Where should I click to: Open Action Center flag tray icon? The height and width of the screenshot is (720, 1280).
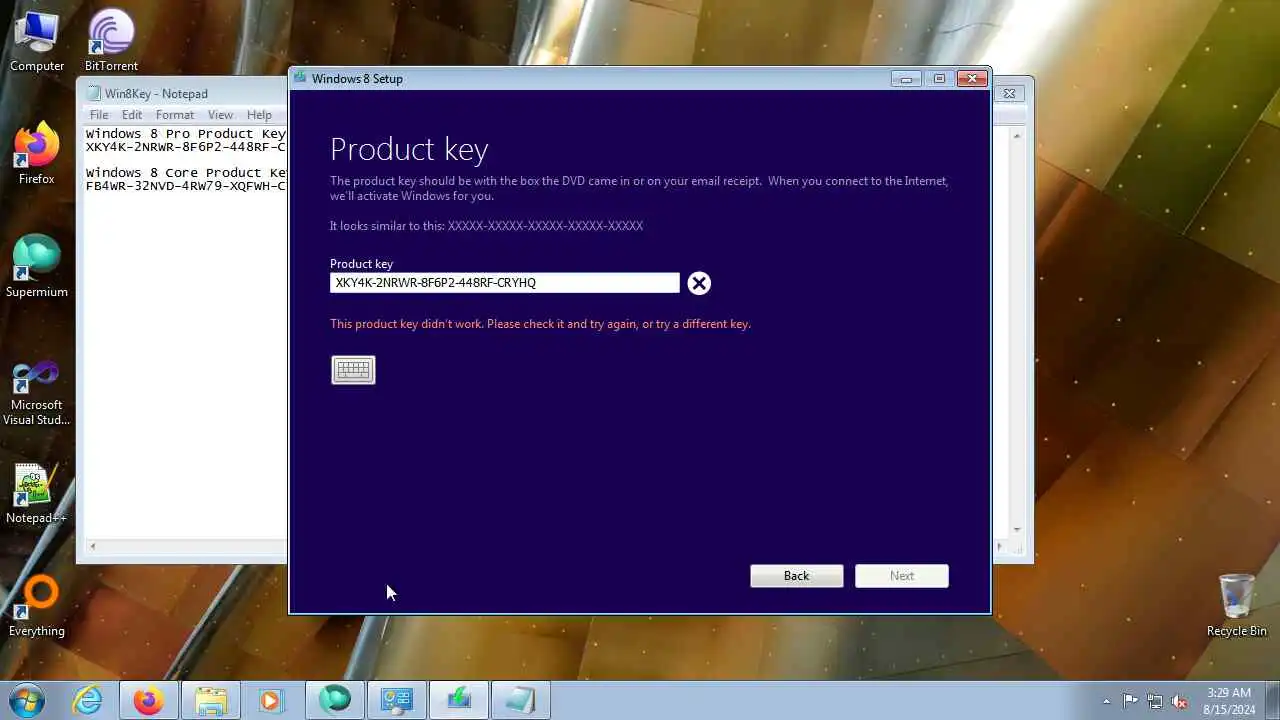coord(1130,701)
